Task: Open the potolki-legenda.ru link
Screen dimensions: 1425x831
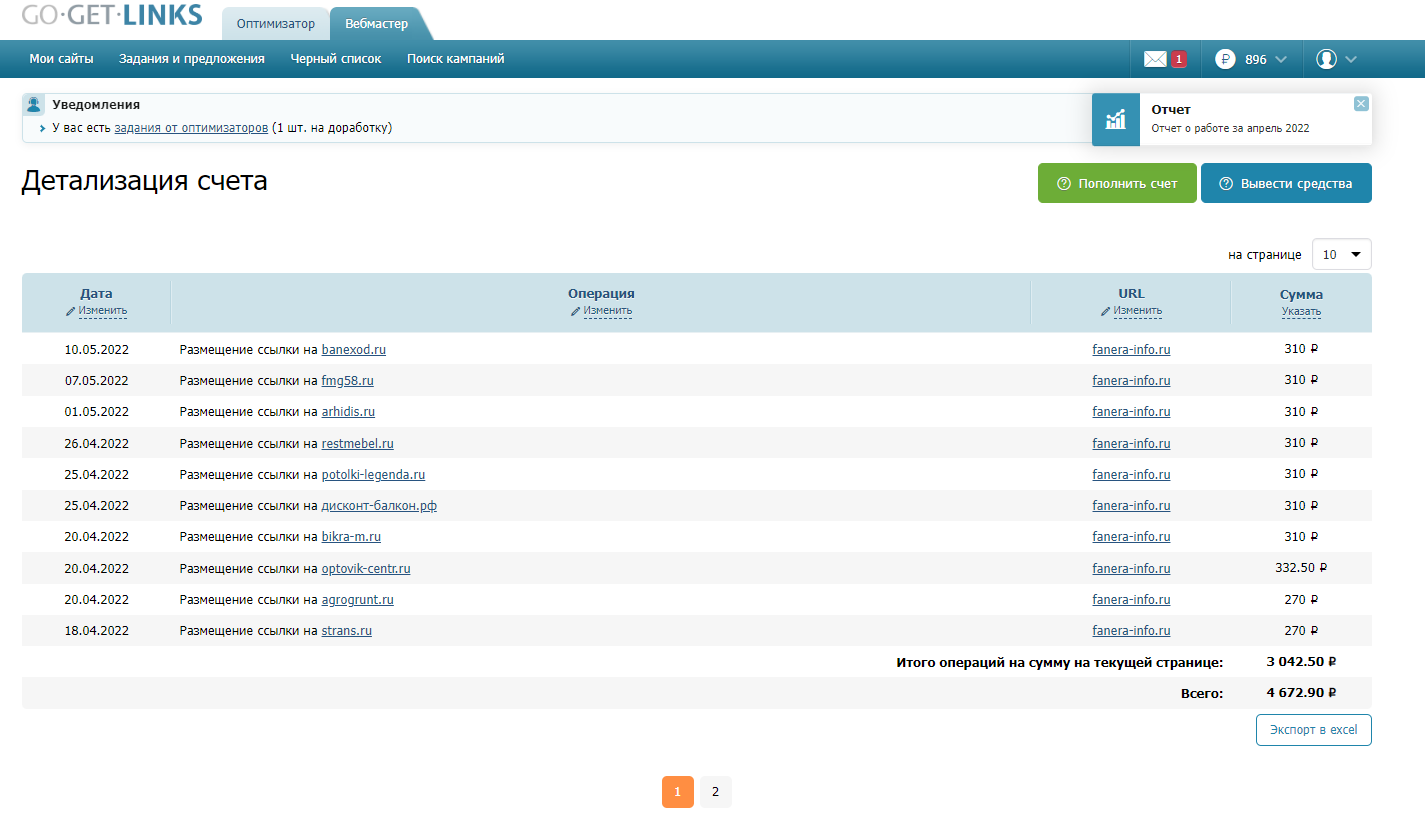Action: 373,475
